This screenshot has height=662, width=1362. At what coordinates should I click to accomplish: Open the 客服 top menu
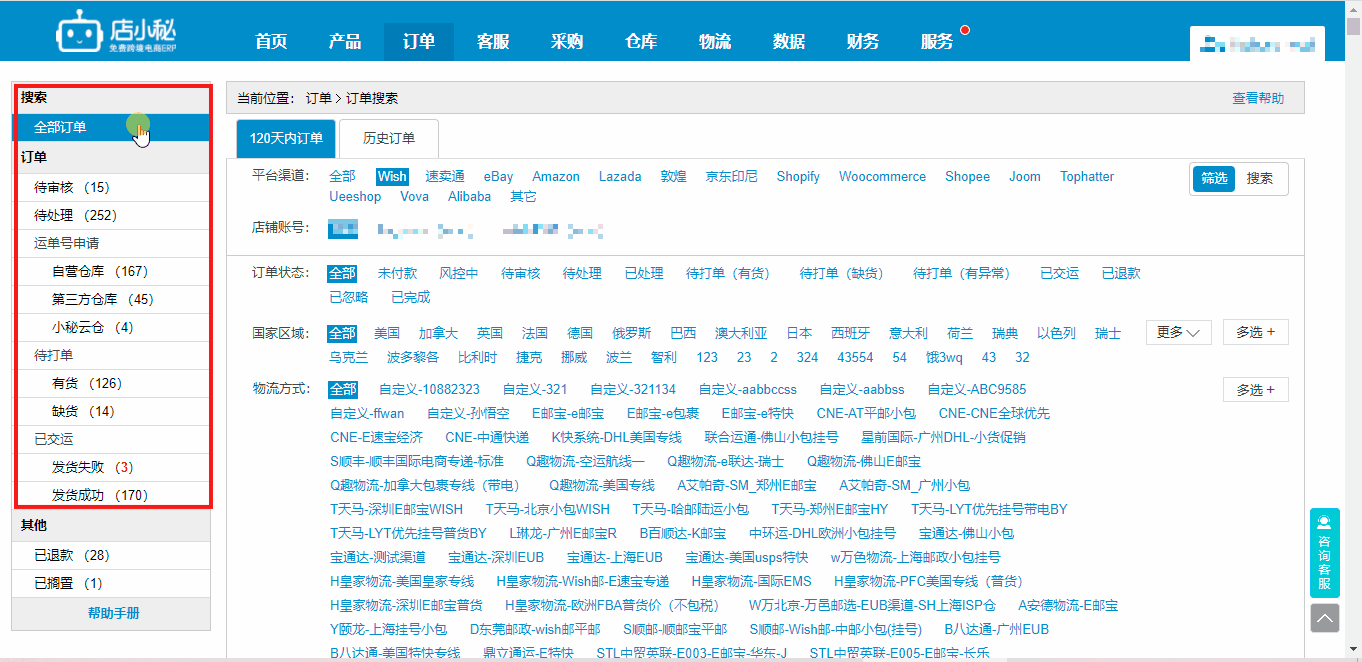click(x=493, y=41)
